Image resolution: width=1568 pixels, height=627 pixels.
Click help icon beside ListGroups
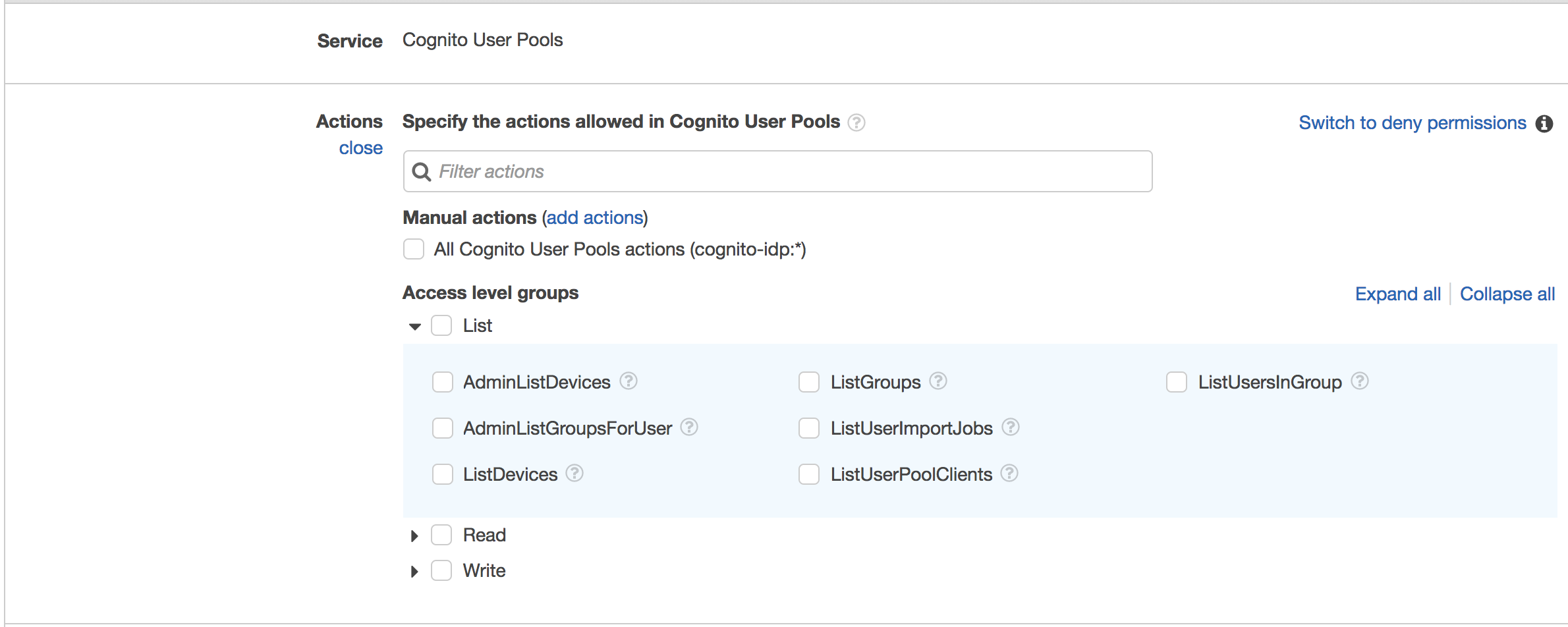[938, 381]
